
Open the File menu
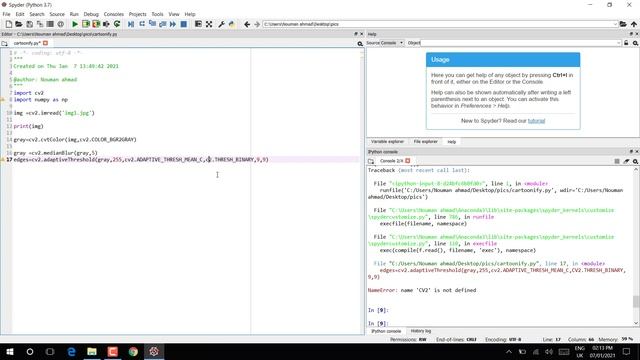coord(7,14)
